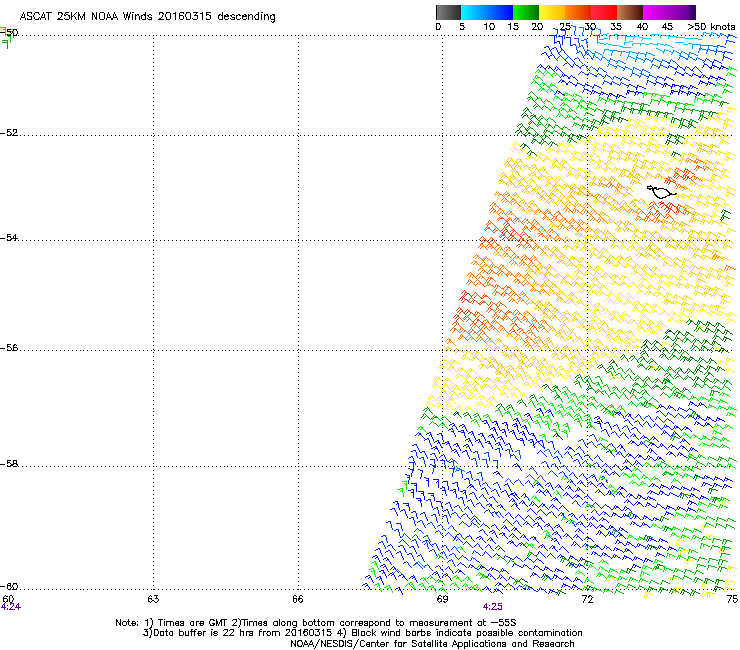Click the purple time stamp 4:25
Viewport: 740px width, 650px height.
point(492,607)
